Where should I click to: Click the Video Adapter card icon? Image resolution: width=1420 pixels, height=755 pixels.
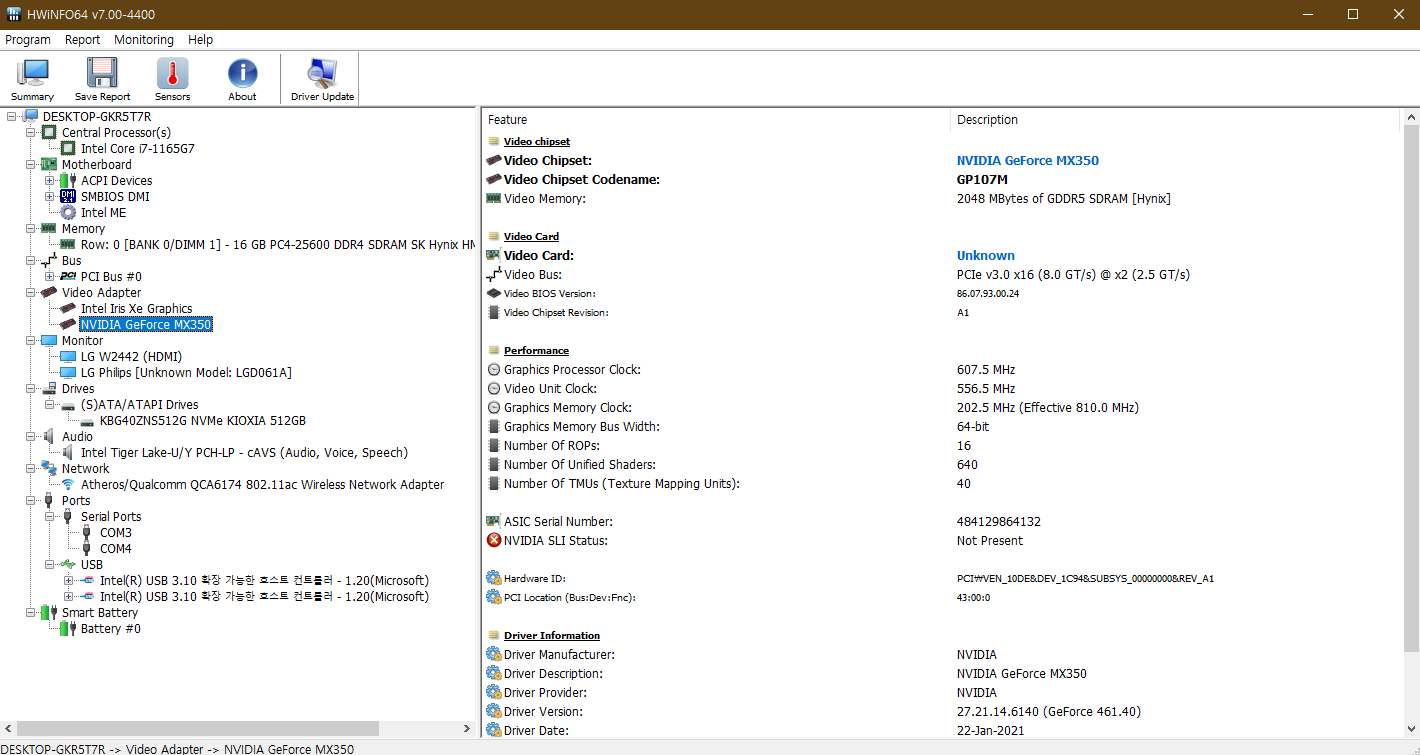tap(49, 292)
